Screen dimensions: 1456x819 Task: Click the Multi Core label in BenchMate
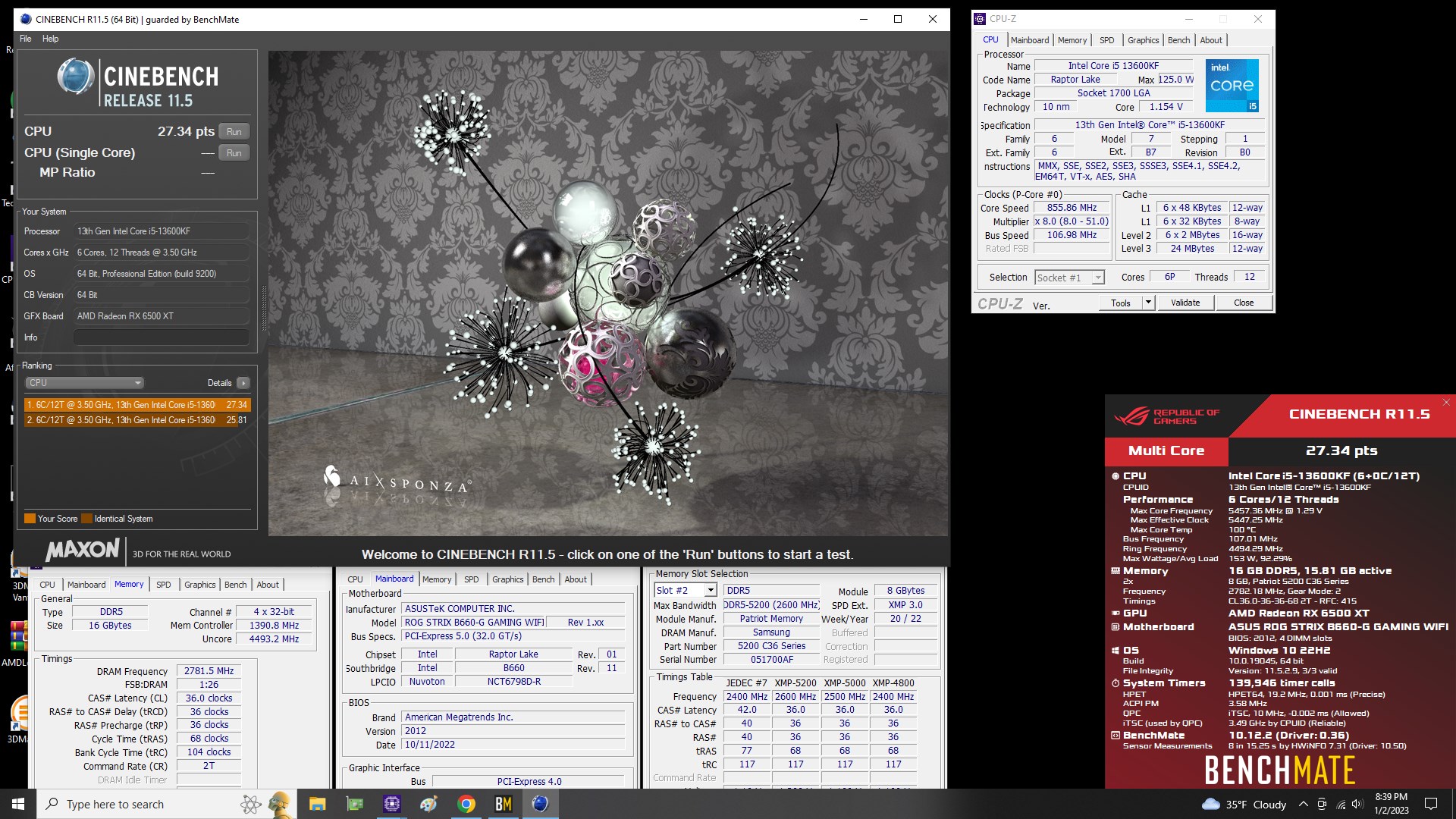1166,450
